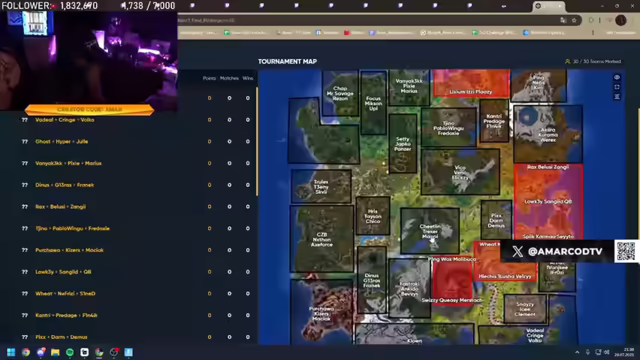Select team row Vanyak3kk Pixie Marius
The height and width of the screenshot is (360, 640).
[139, 163]
